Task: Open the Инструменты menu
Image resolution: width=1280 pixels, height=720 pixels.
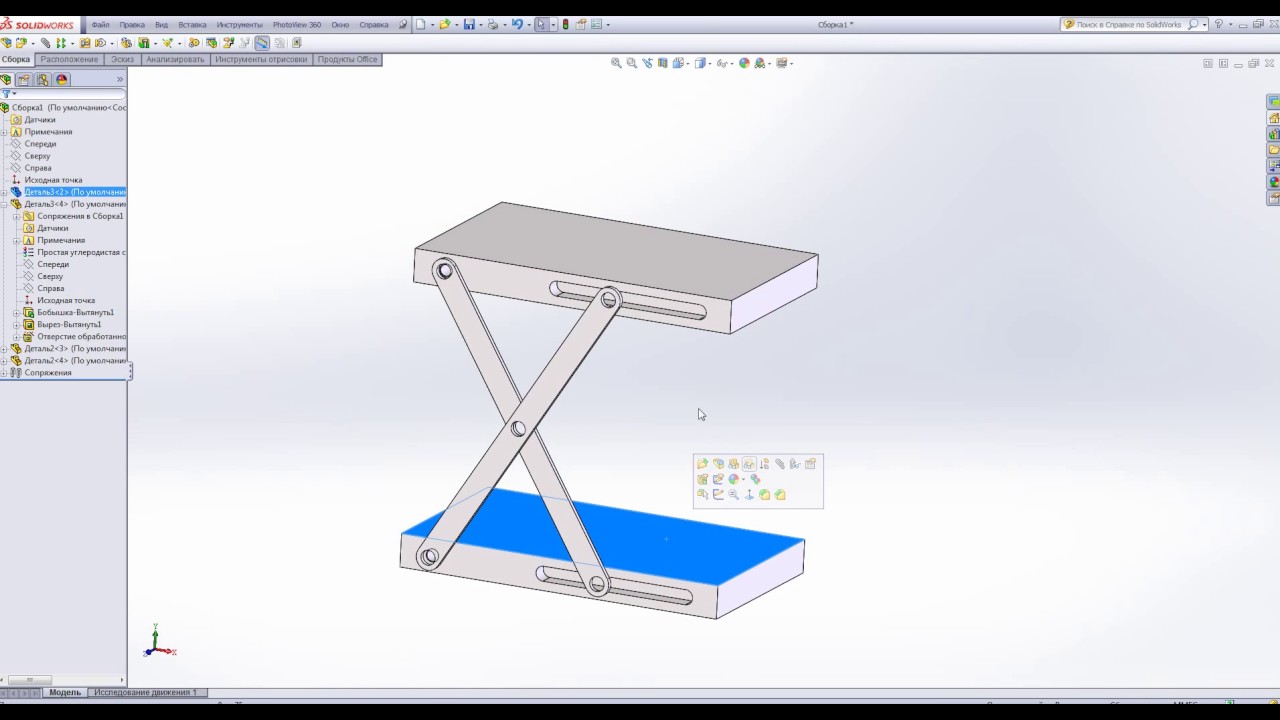Action: coord(239,24)
